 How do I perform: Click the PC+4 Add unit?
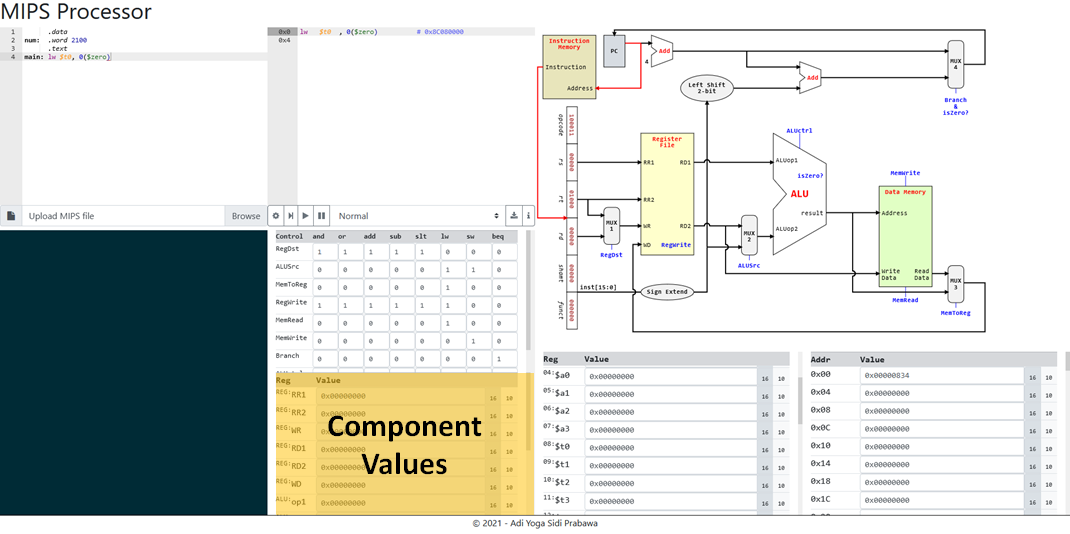[662, 51]
